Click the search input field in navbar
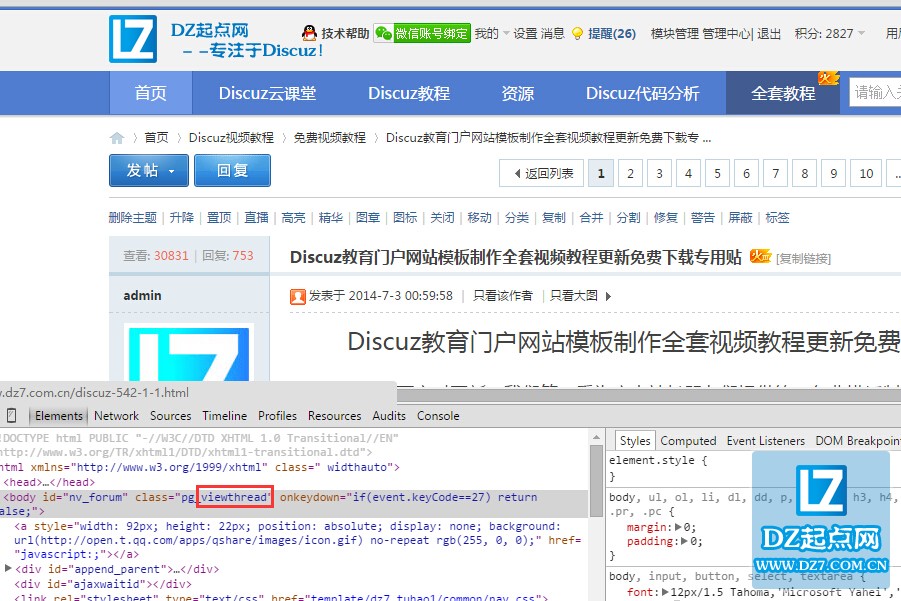Viewport: 901px width, 601px height. click(875, 92)
